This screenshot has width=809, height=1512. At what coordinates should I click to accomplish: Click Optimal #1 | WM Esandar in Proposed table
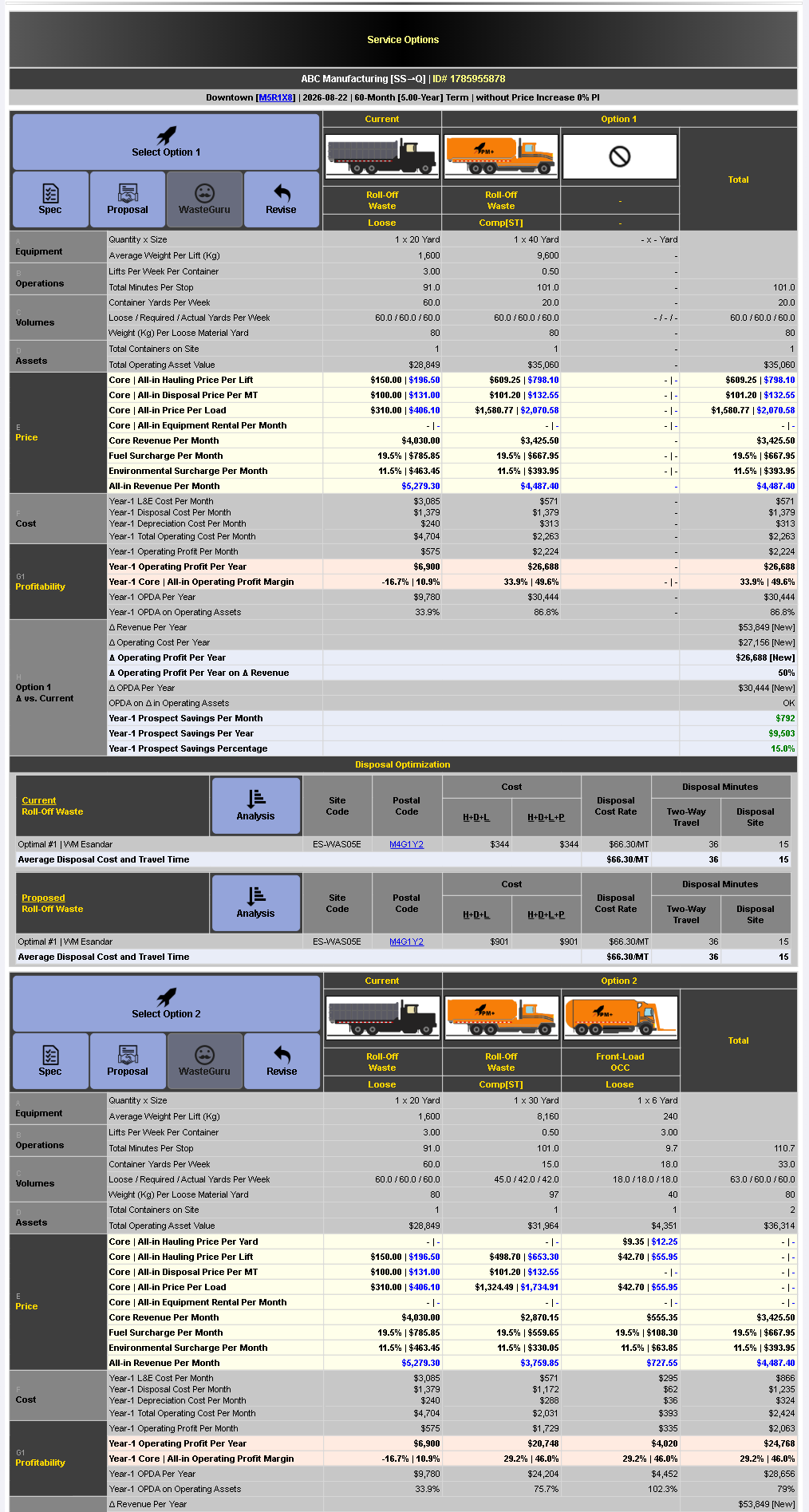pyautogui.click(x=65, y=942)
